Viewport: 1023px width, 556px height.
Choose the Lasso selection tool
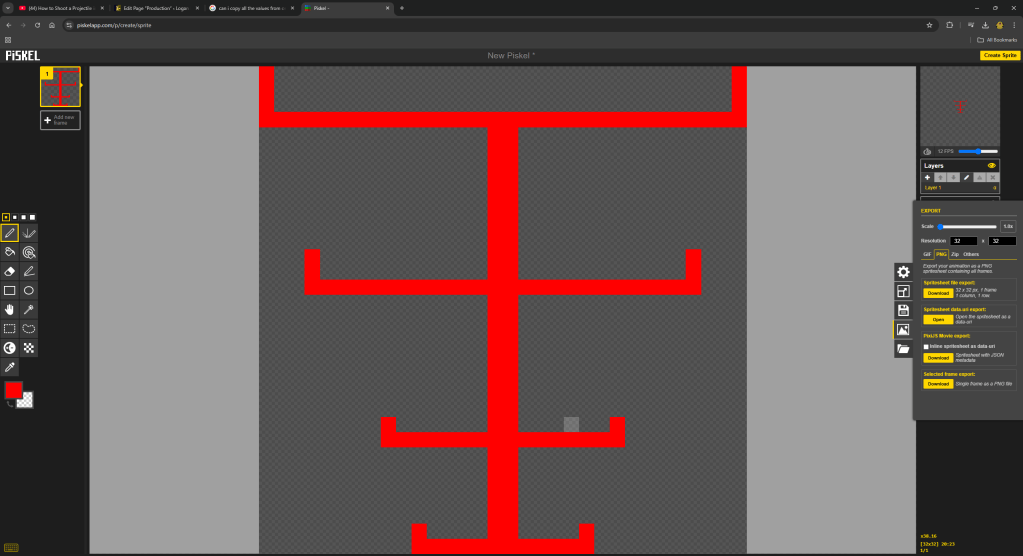coord(29,328)
